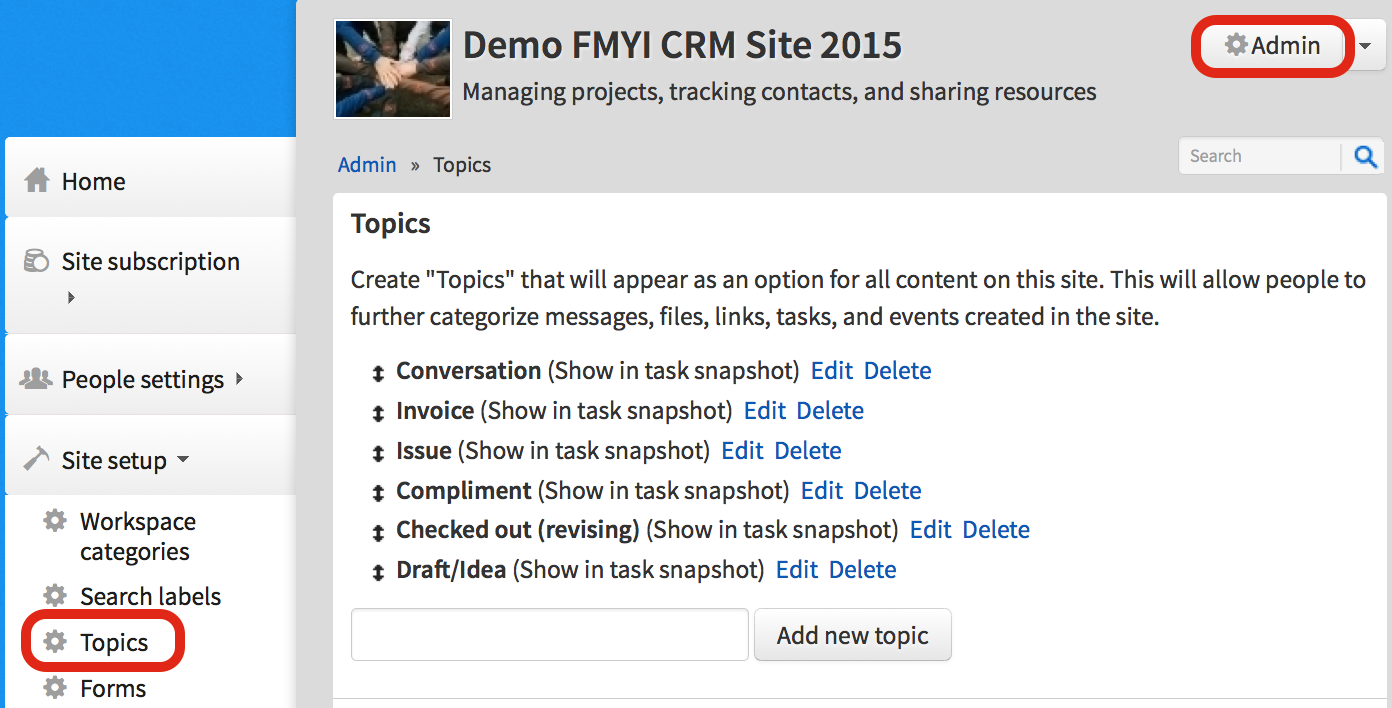The image size is (1392, 708).
Task: Click the Site setup hammer icon
Action: pos(37,459)
